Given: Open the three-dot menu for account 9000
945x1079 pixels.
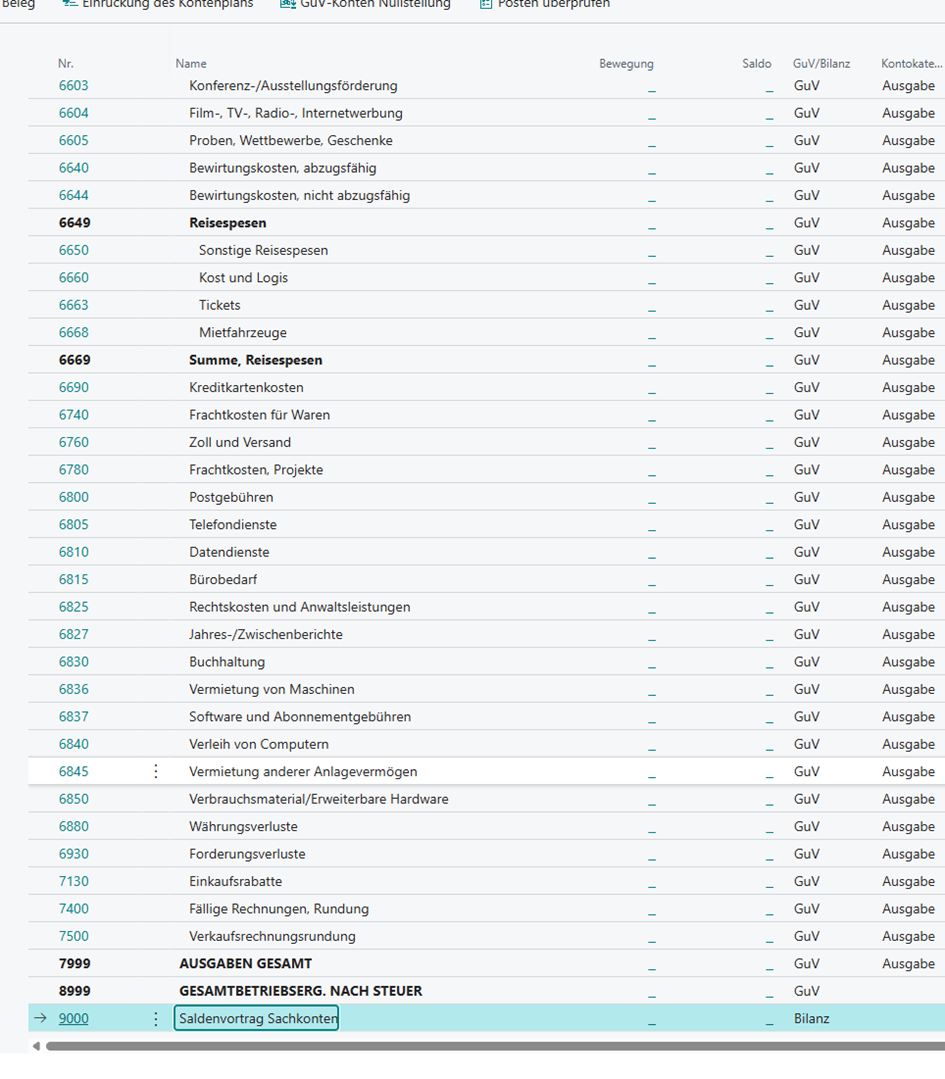Looking at the screenshot, I should click(x=155, y=1018).
